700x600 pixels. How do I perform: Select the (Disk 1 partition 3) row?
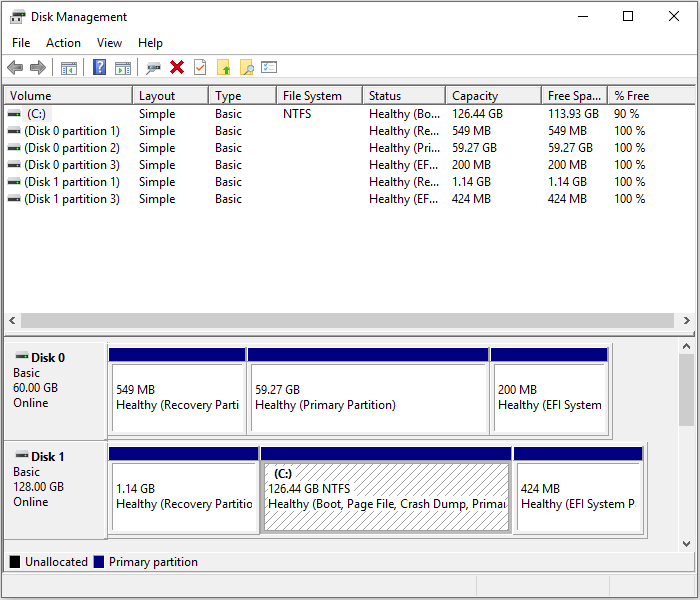coord(349,199)
